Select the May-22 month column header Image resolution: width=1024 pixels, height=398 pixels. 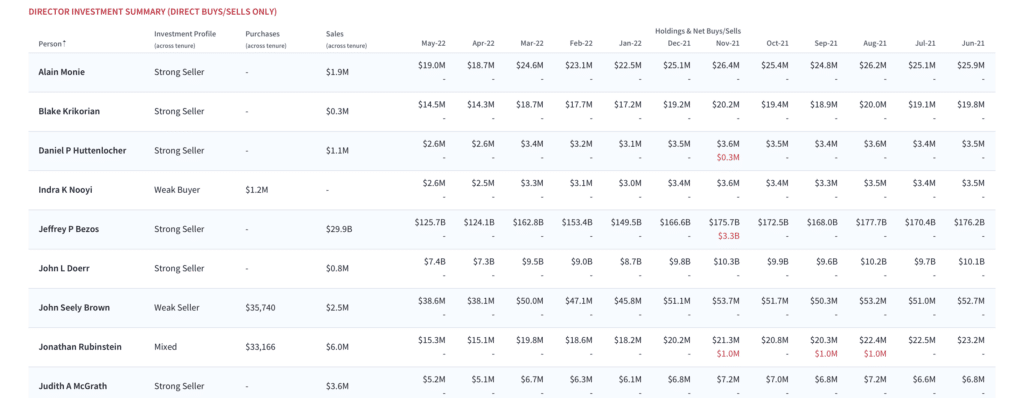coord(434,44)
